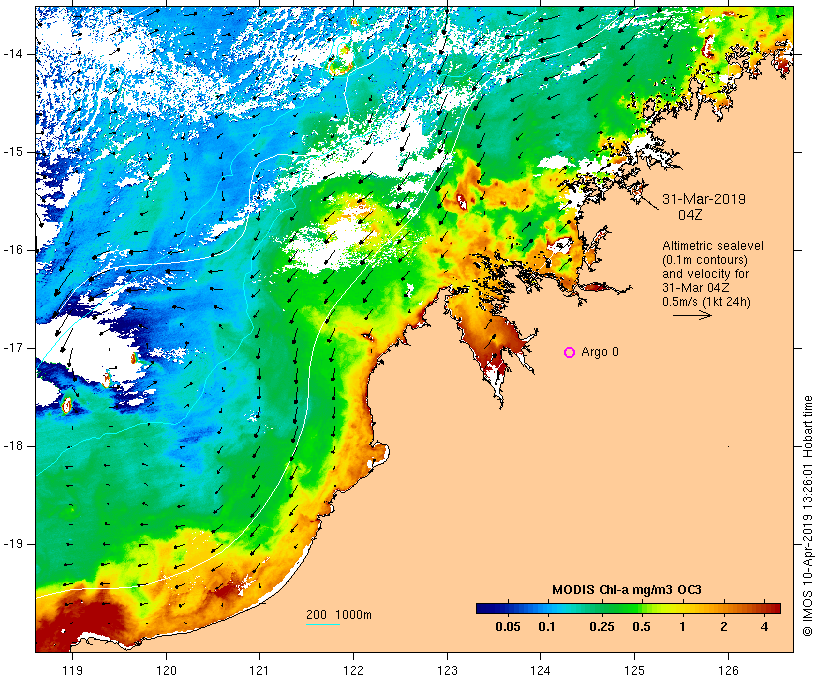
Task: Click the '200 1000m' bathymetry legend label
Action: click(339, 615)
